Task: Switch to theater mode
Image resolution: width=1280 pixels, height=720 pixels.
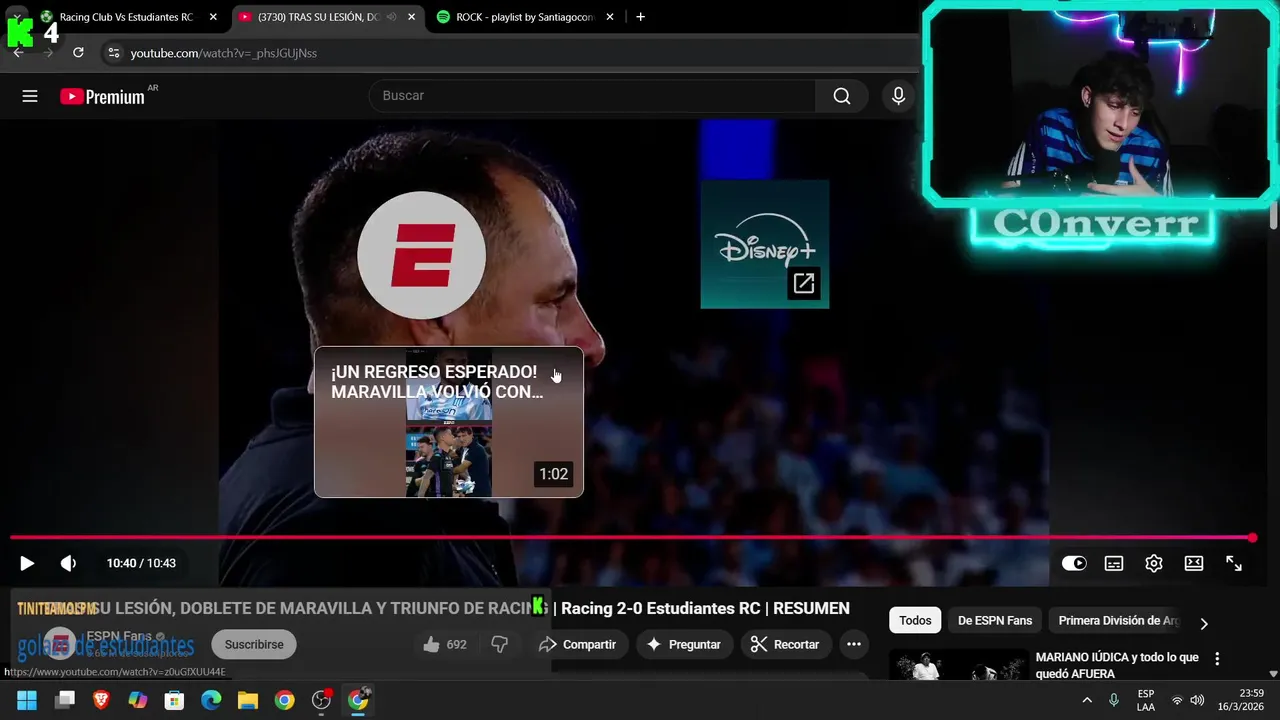Action: 1194,563
